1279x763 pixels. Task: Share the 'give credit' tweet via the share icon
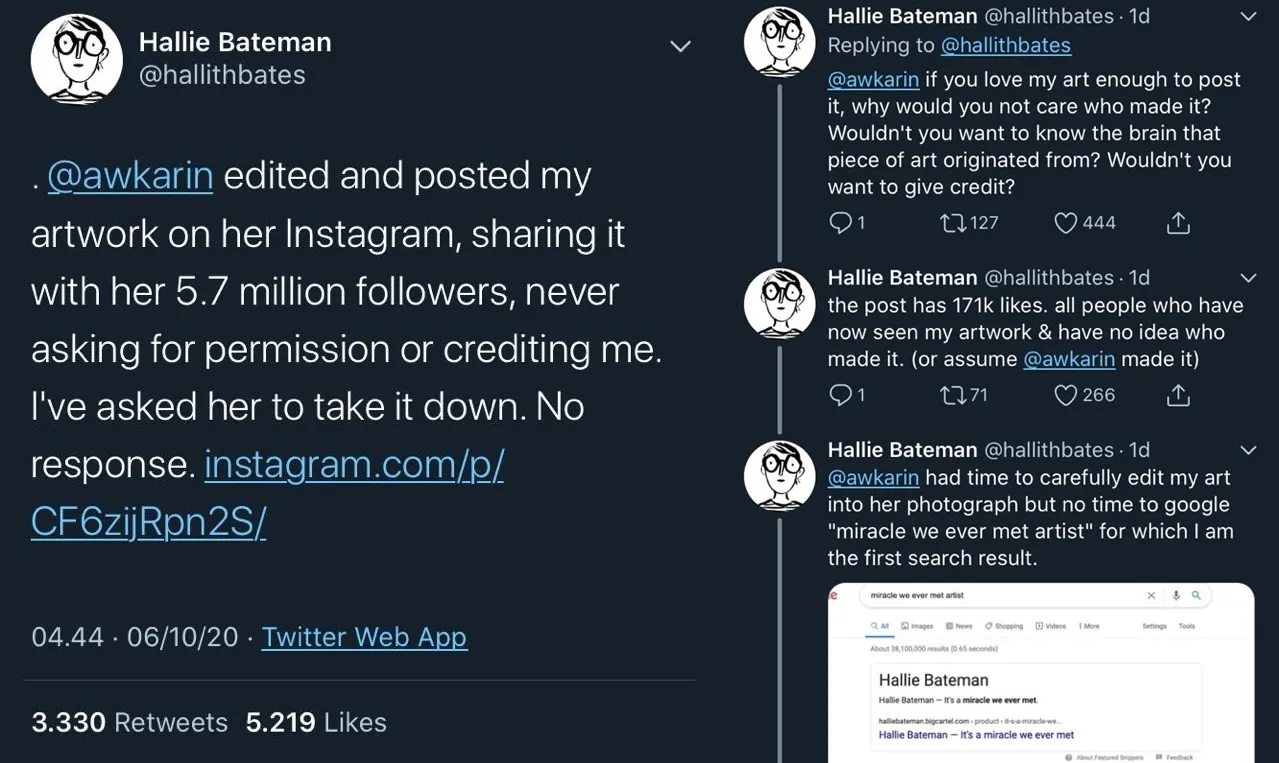1178,223
